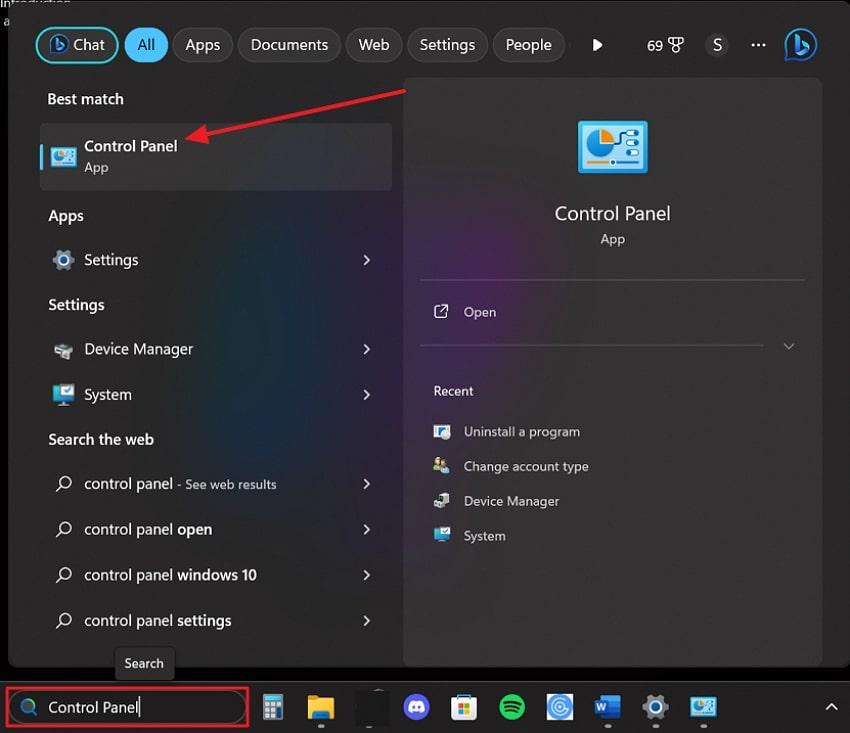Expand Settings app result chevron
This screenshot has width=850, height=733.
(366, 260)
